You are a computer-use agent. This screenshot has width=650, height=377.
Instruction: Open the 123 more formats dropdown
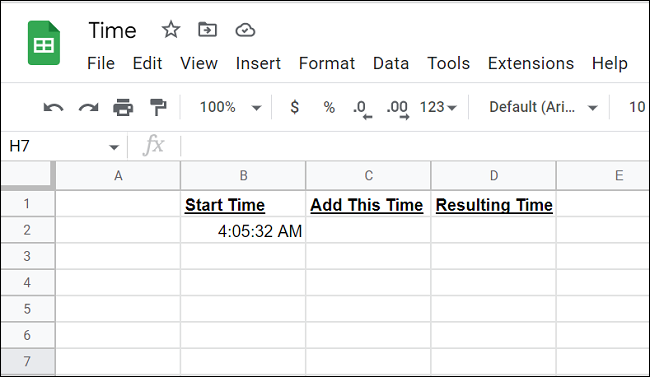[438, 107]
